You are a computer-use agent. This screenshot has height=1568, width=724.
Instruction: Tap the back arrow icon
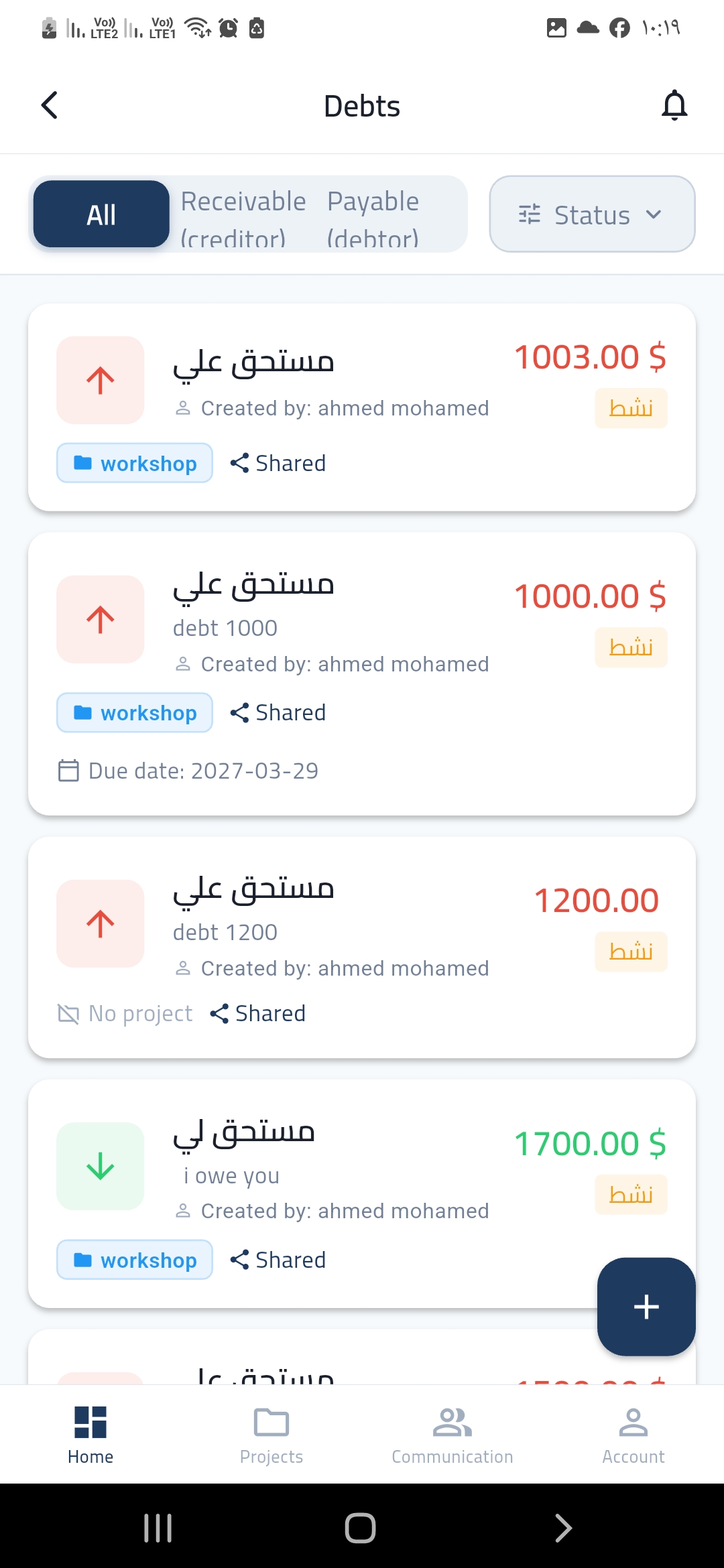coord(50,105)
